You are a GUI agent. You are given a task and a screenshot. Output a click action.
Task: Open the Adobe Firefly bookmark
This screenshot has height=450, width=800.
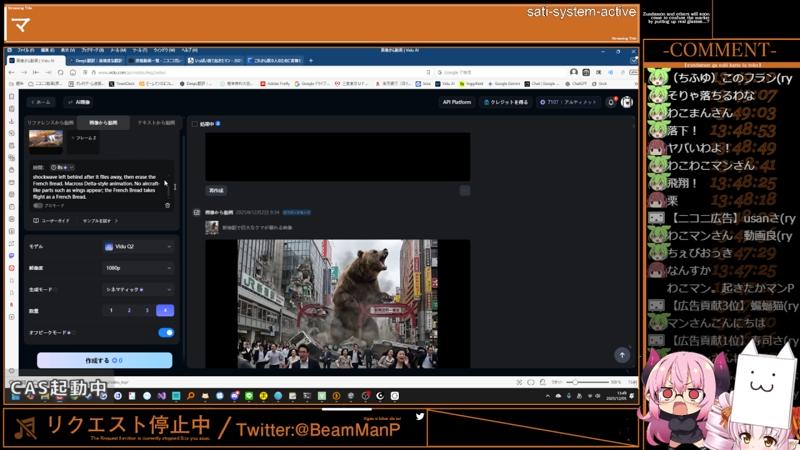275,84
